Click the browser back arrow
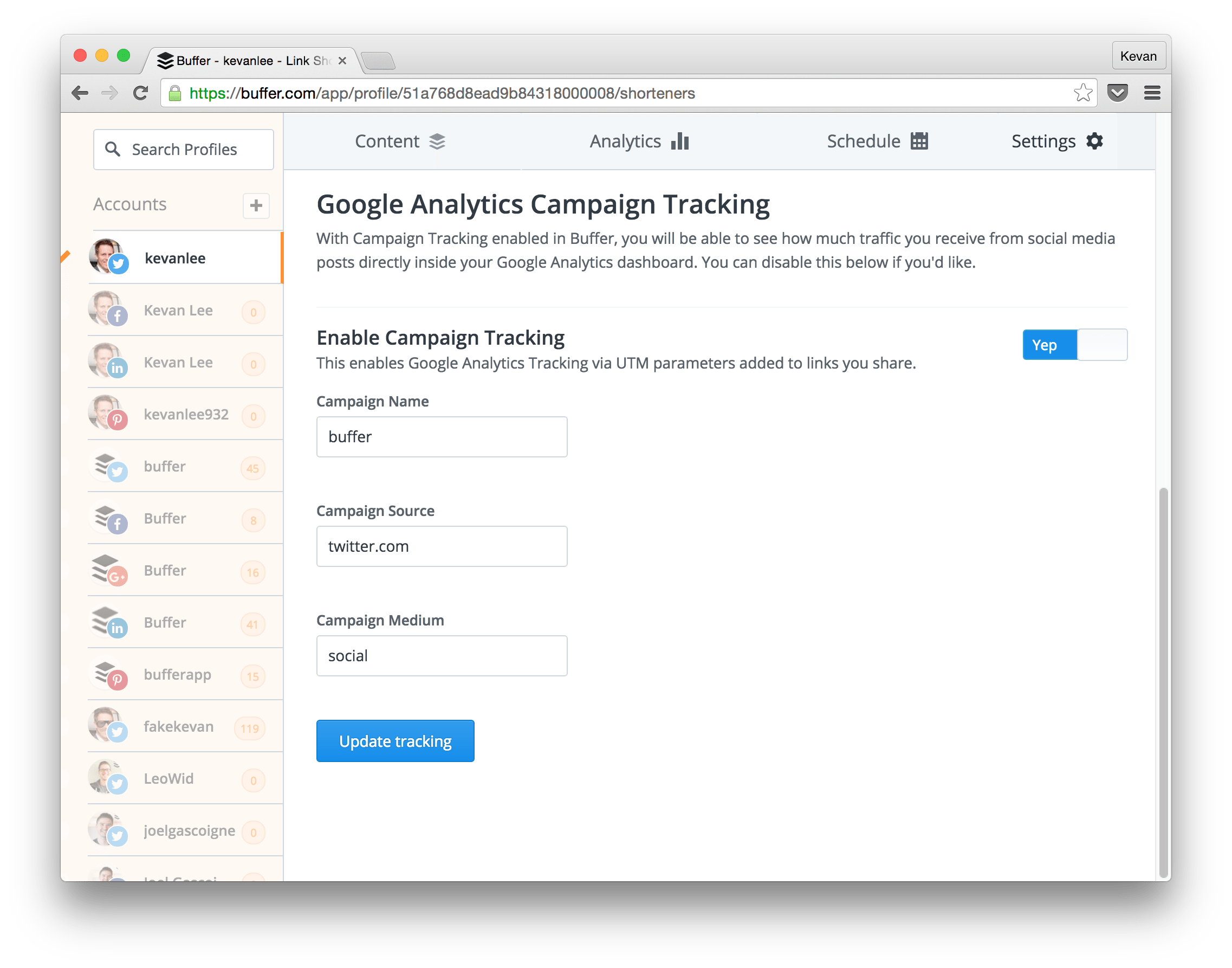This screenshot has height=968, width=1232. click(x=80, y=93)
